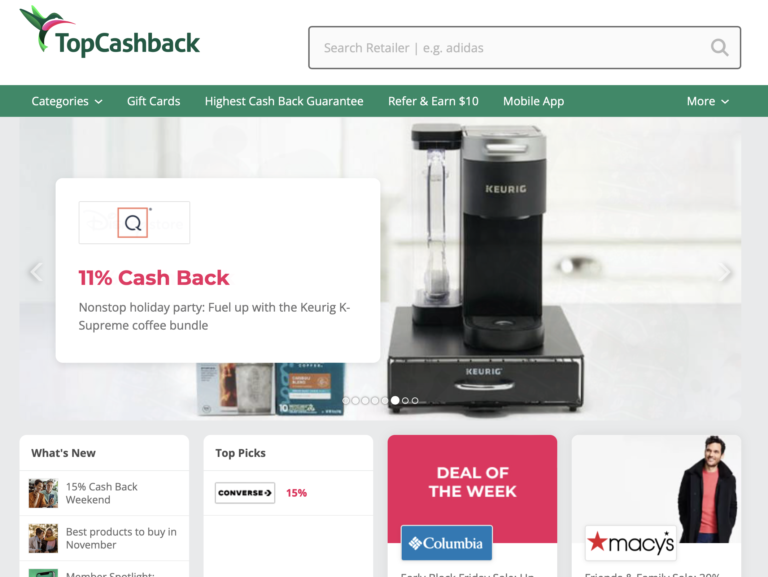Expand the More menu dropdown
Screen dimensions: 768x577
tap(708, 101)
